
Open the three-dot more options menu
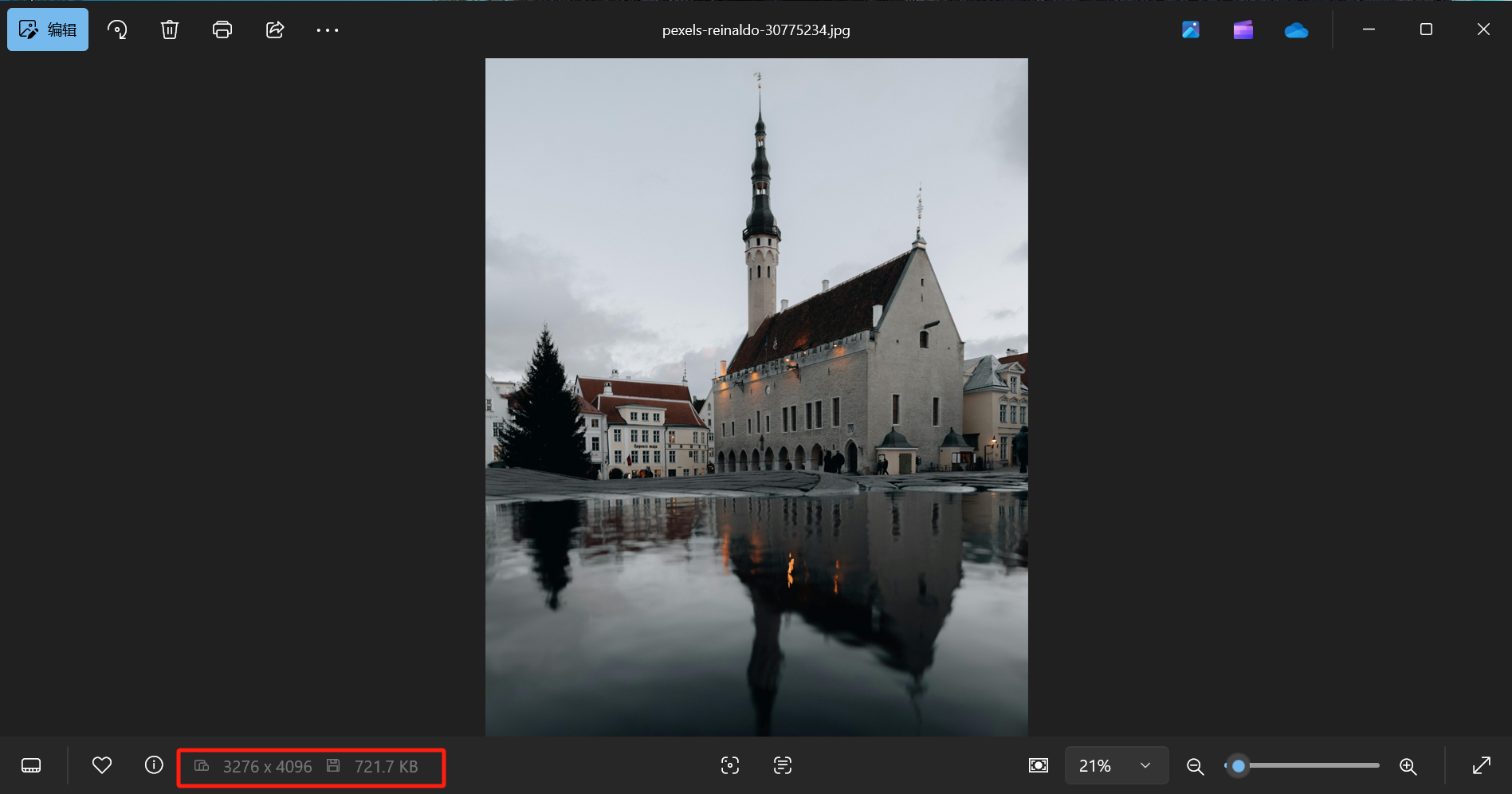(x=328, y=30)
